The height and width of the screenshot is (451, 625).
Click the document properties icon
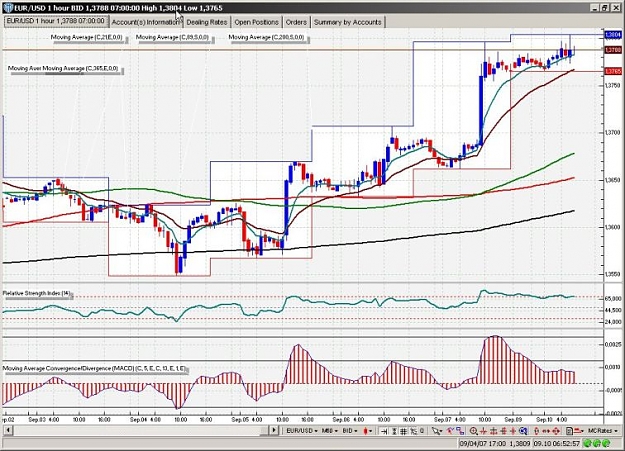(570, 431)
